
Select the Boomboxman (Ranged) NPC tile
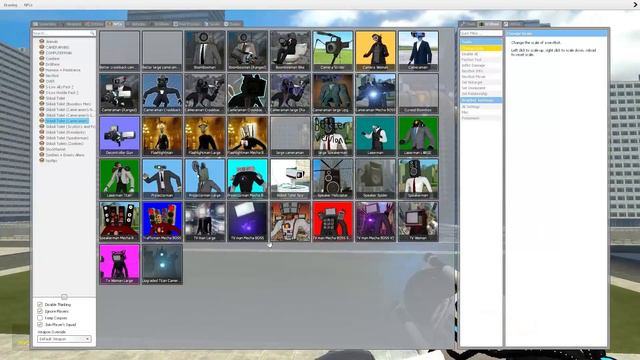pyautogui.click(x=247, y=51)
